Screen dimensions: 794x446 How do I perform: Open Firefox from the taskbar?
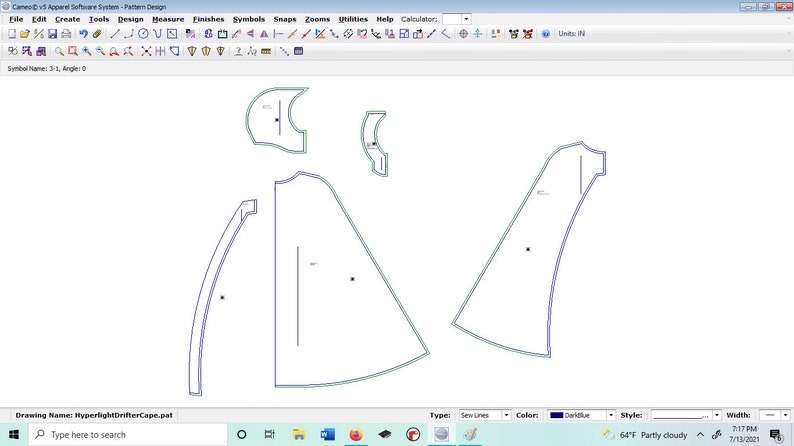pos(356,435)
